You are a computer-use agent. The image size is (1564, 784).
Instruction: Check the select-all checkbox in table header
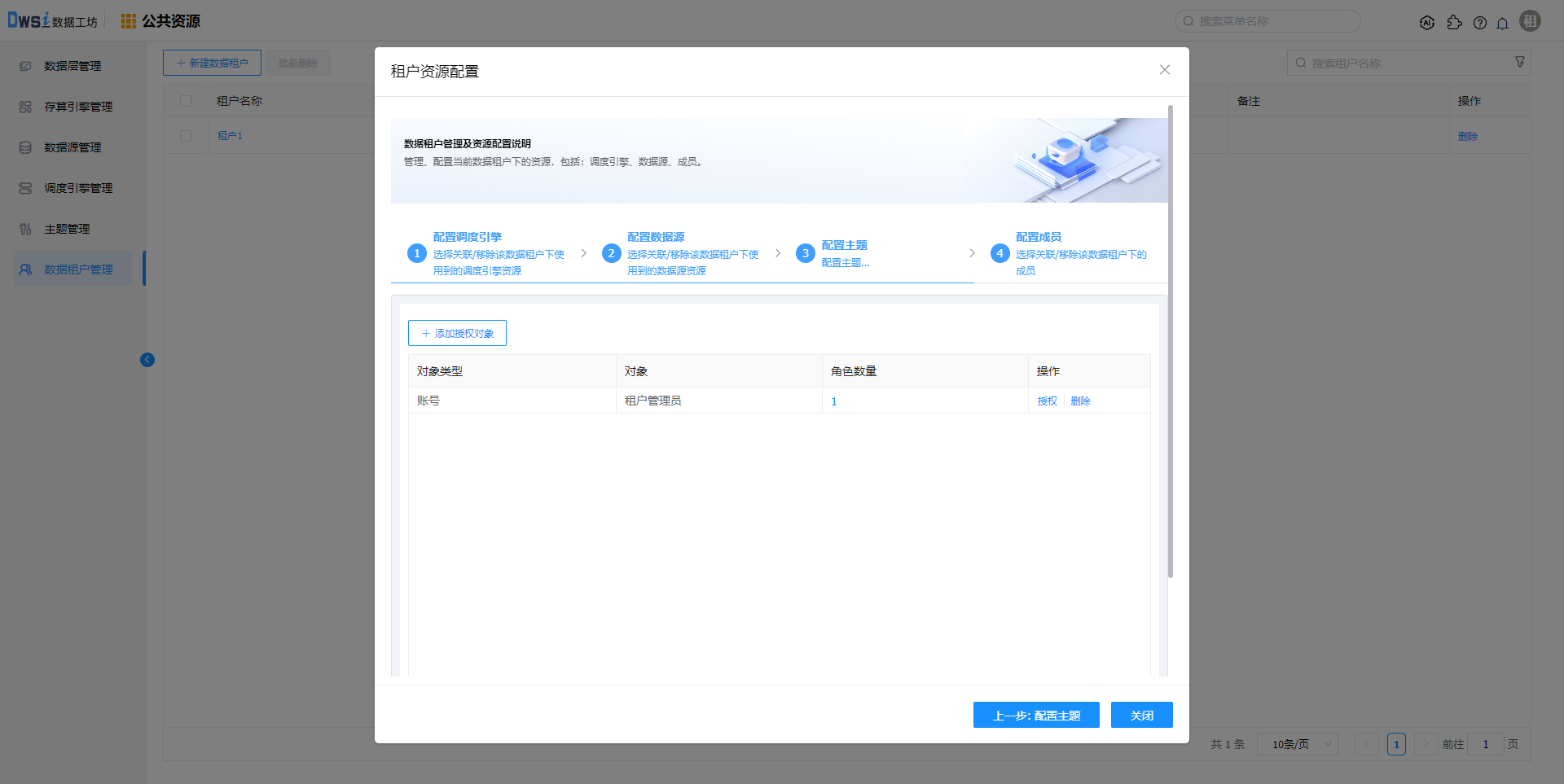186,101
